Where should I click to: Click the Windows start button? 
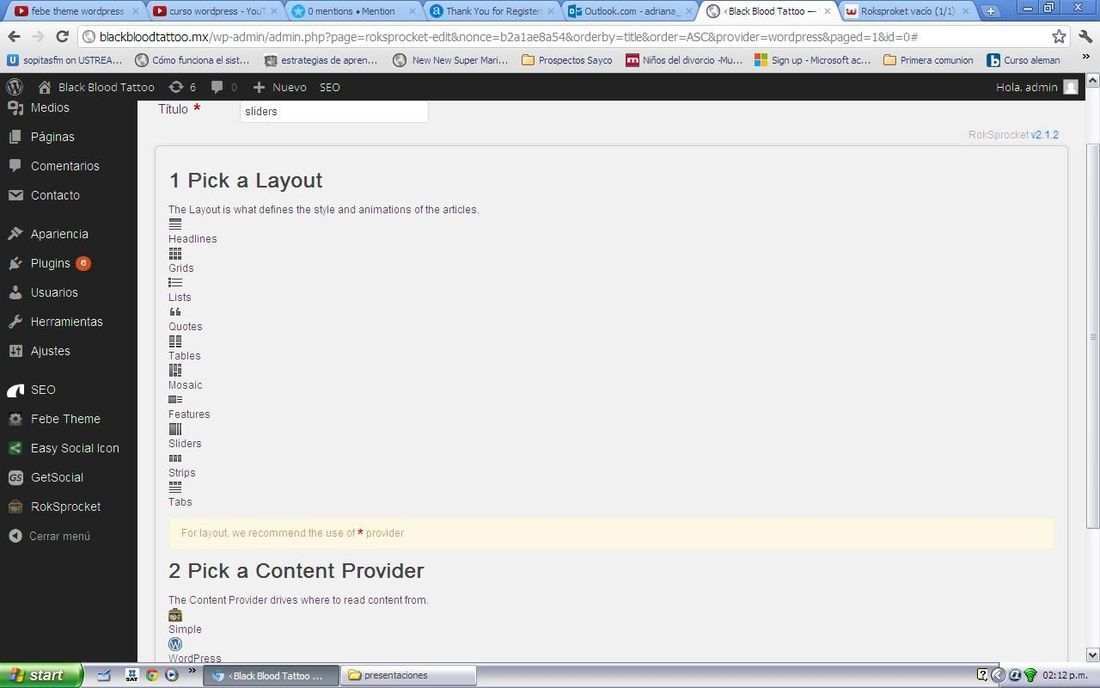coord(41,675)
